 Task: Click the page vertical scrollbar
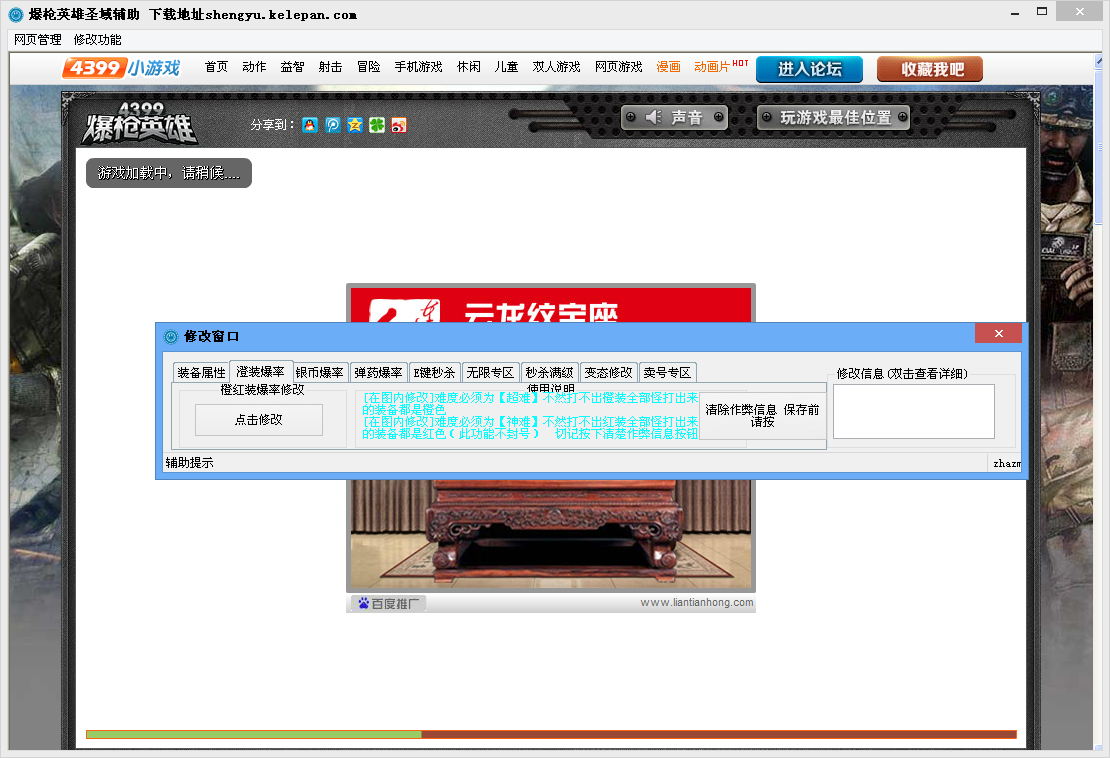click(x=1099, y=403)
